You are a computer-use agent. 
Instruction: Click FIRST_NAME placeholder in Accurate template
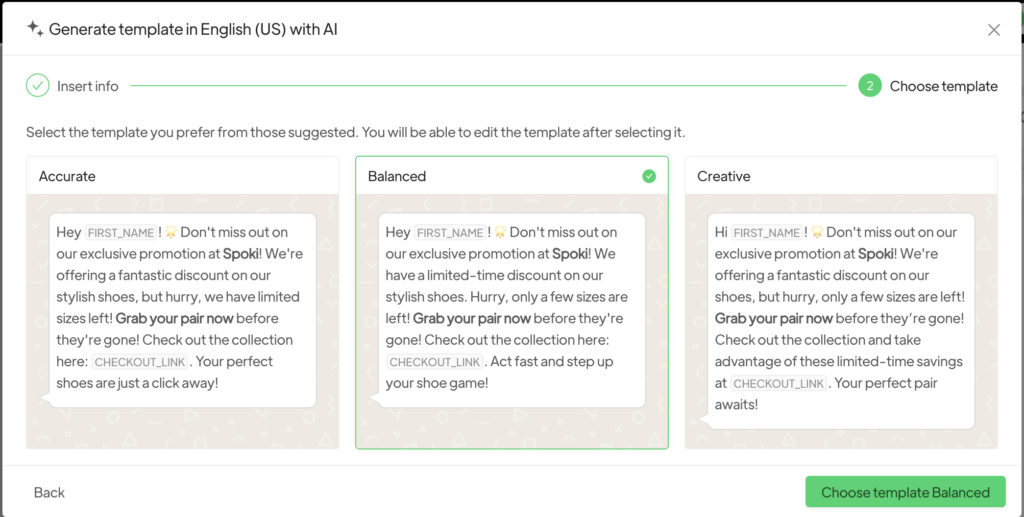pyautogui.click(x=121, y=233)
